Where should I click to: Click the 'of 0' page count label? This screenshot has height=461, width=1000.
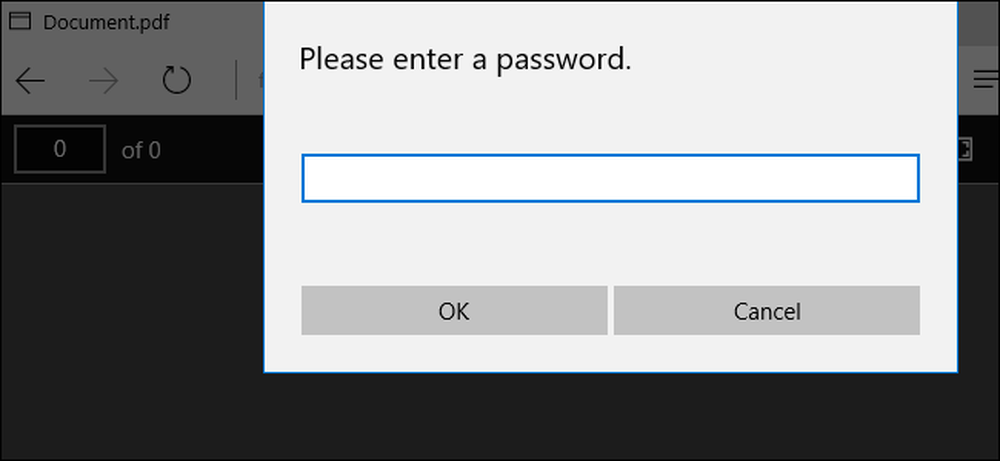pos(141,151)
